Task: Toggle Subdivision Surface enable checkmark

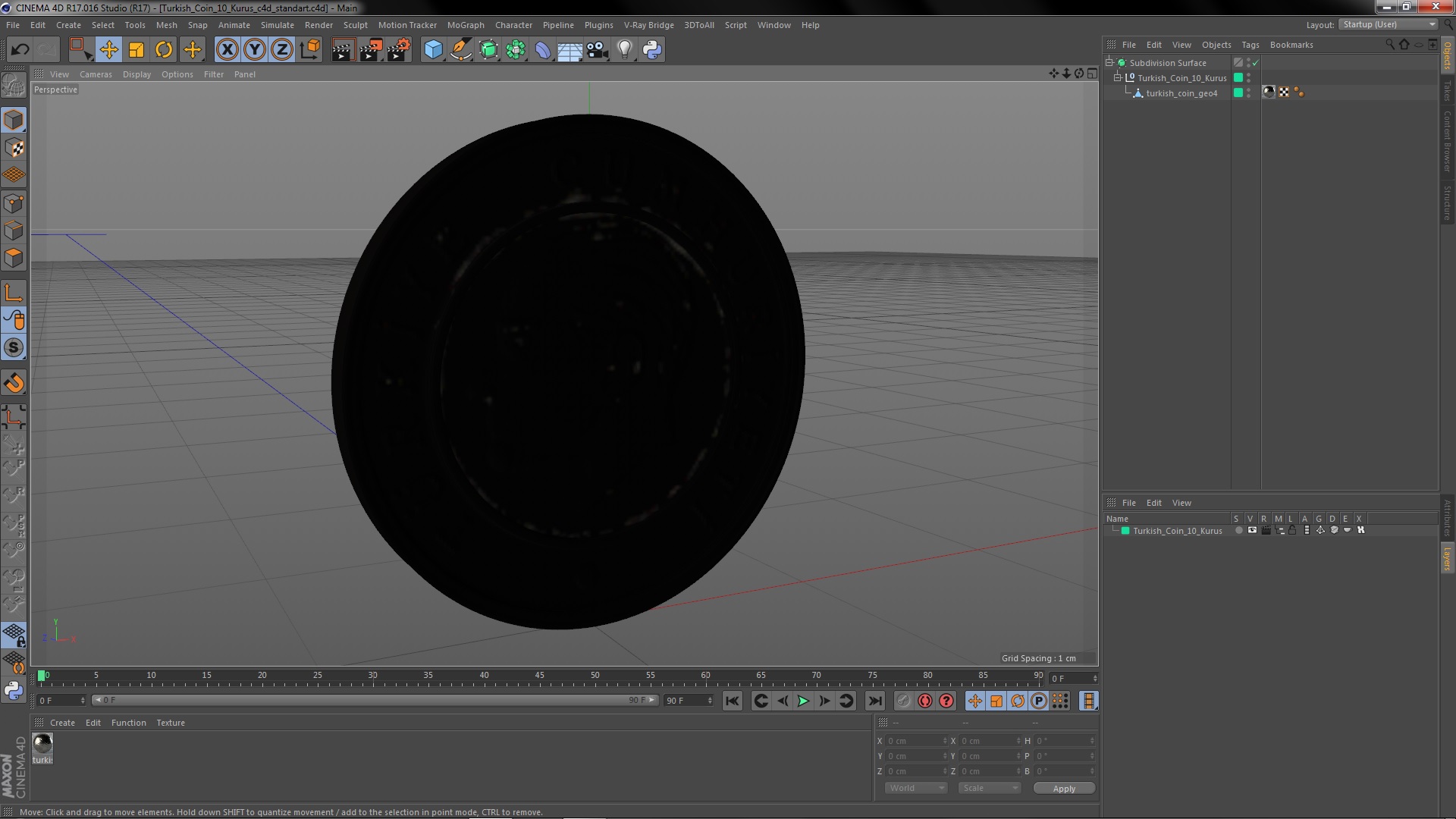Action: [x=1255, y=63]
